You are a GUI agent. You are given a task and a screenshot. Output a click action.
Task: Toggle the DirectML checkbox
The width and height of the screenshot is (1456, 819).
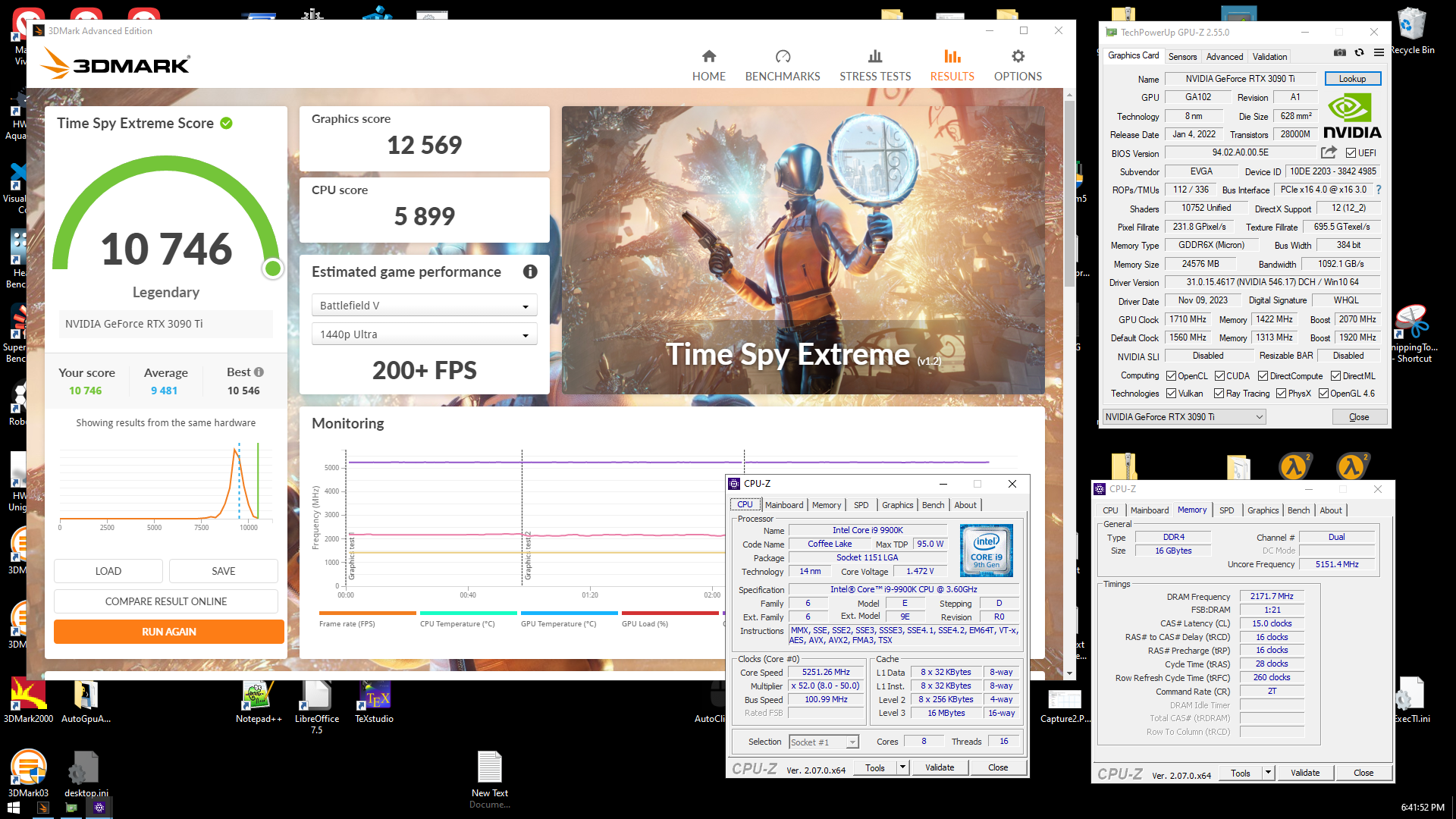pos(1335,375)
